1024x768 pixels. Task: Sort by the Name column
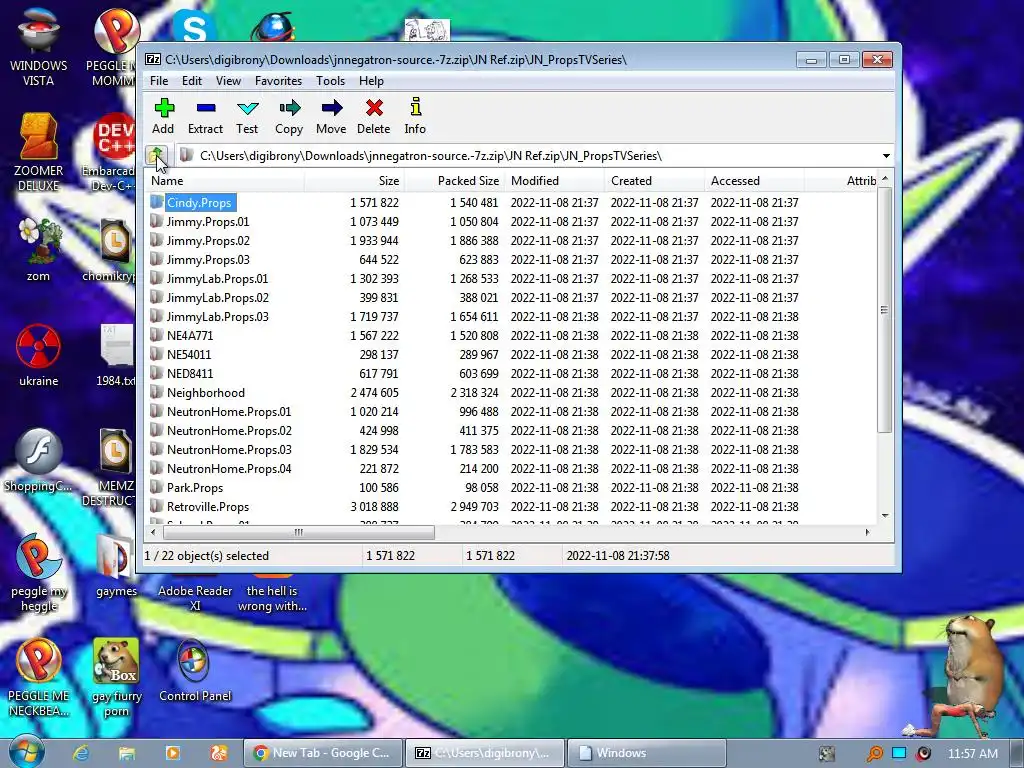tap(225, 181)
